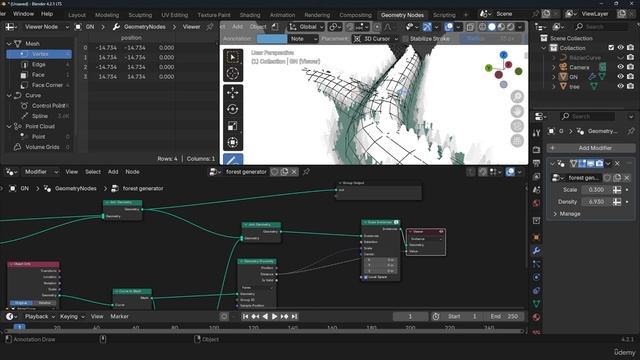The height and width of the screenshot is (360, 640).
Task: Open node editor Add menu
Action: [x=113, y=172]
